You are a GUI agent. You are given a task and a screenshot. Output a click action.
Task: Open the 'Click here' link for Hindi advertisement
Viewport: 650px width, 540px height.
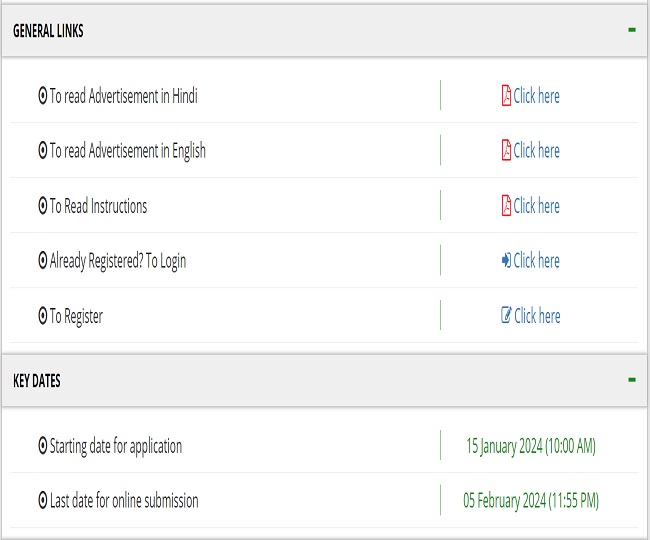pos(537,96)
